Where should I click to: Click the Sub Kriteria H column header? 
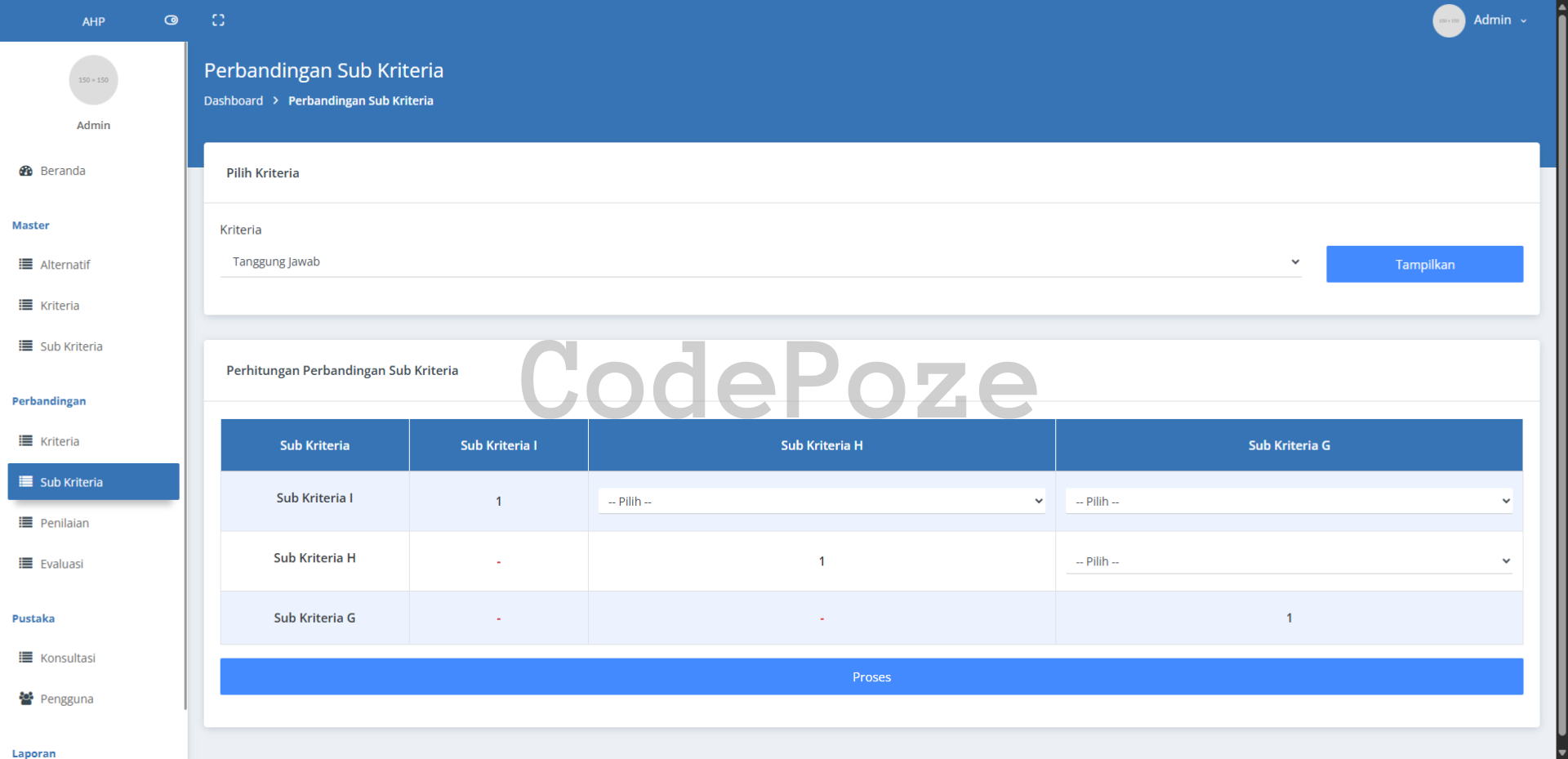point(822,445)
